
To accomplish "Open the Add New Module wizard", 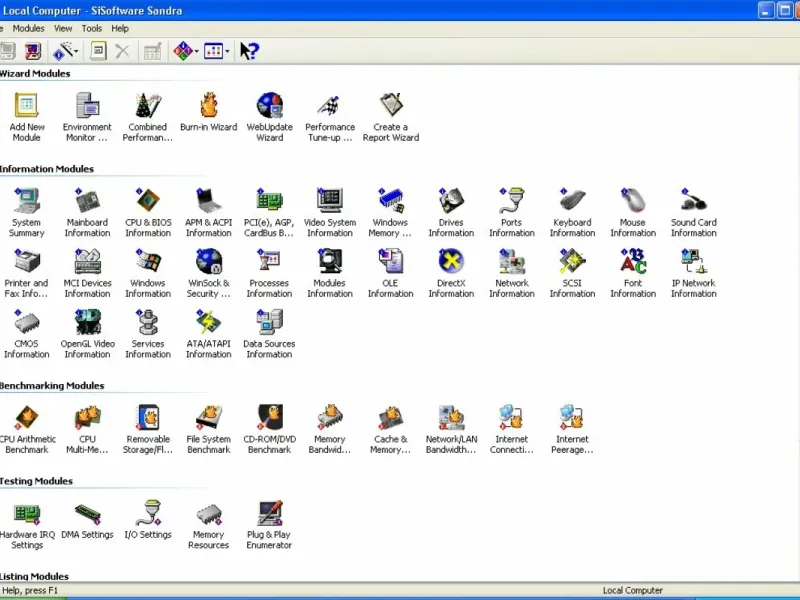I will pyautogui.click(x=27, y=117).
